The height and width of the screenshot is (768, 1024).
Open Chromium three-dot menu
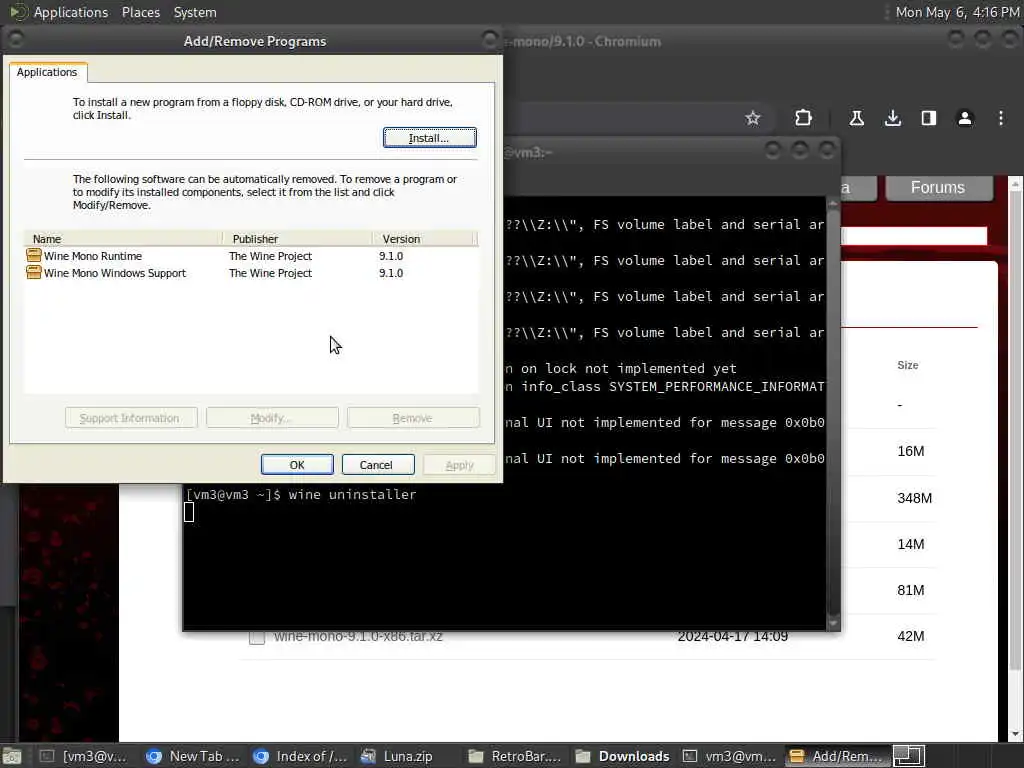(x=1001, y=118)
